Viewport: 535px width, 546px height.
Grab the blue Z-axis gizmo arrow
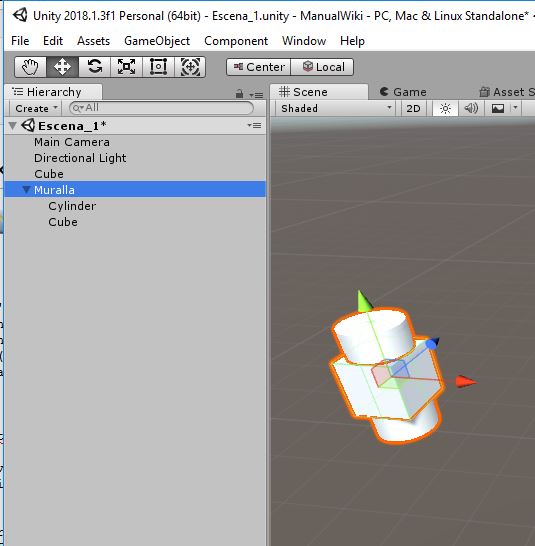432,343
